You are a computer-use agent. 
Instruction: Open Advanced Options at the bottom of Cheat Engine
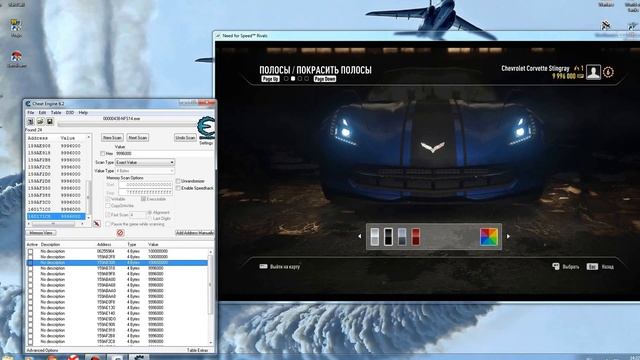(x=42, y=350)
